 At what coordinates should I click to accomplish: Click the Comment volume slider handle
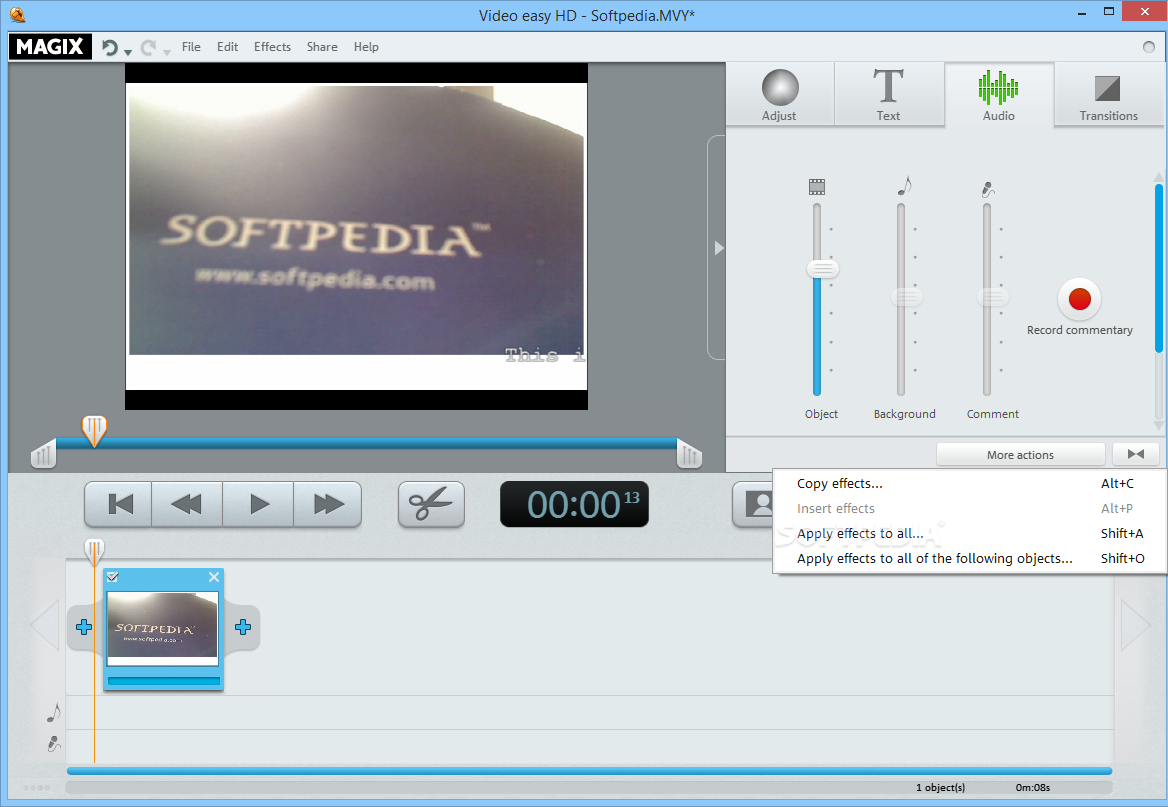point(992,297)
